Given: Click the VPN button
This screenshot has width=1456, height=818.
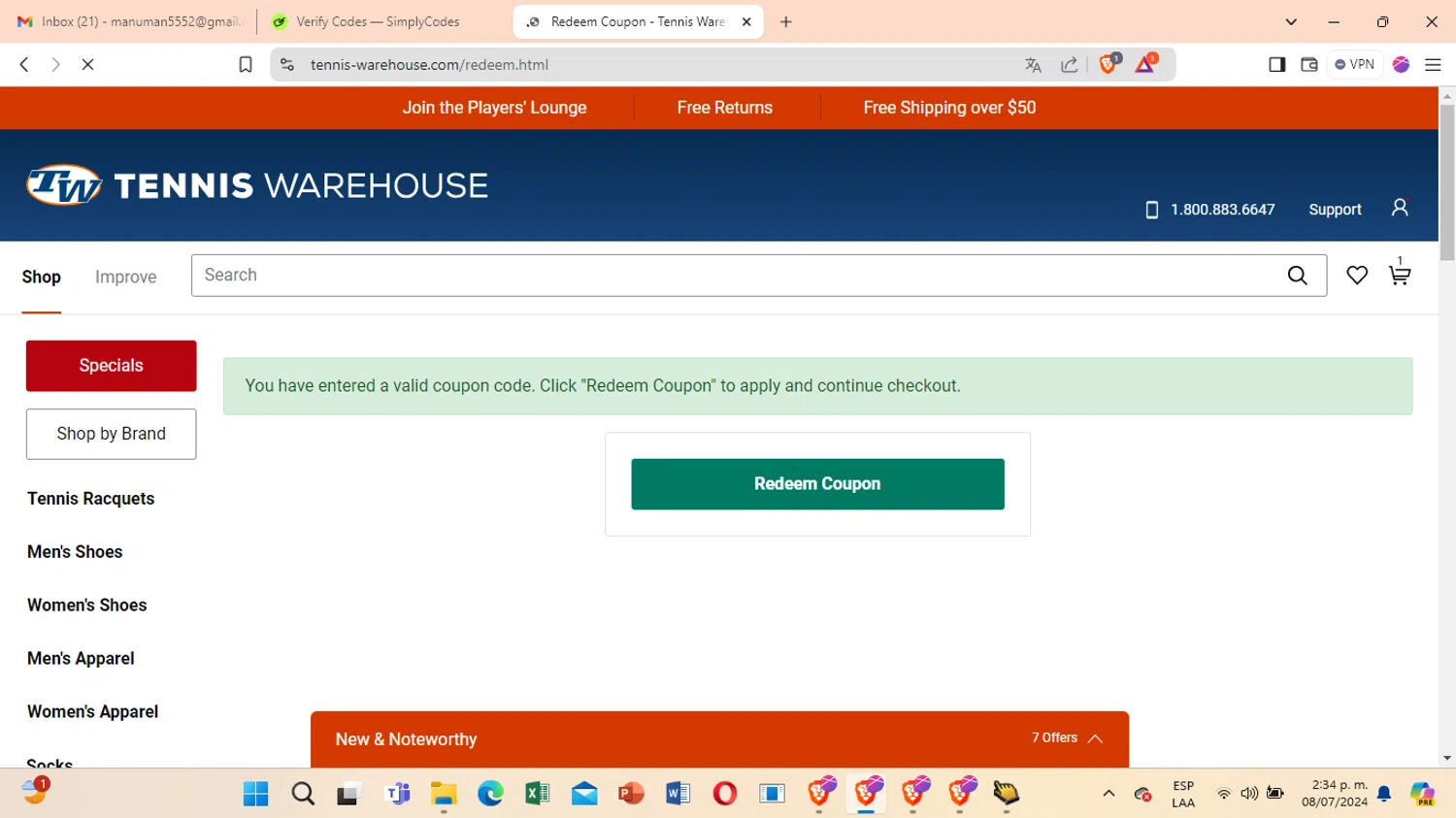Looking at the screenshot, I should pyautogui.click(x=1355, y=64).
